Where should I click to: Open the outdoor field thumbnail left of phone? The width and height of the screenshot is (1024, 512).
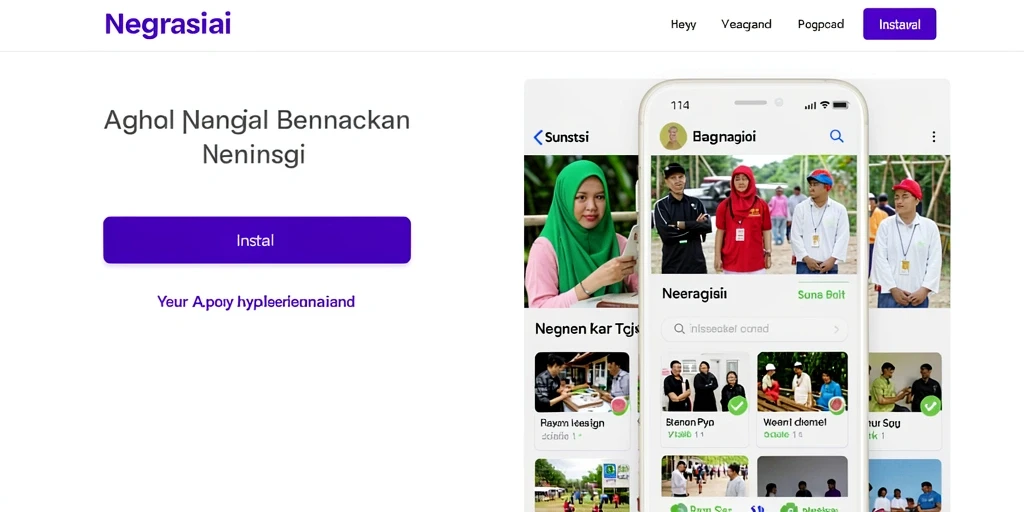click(582, 485)
